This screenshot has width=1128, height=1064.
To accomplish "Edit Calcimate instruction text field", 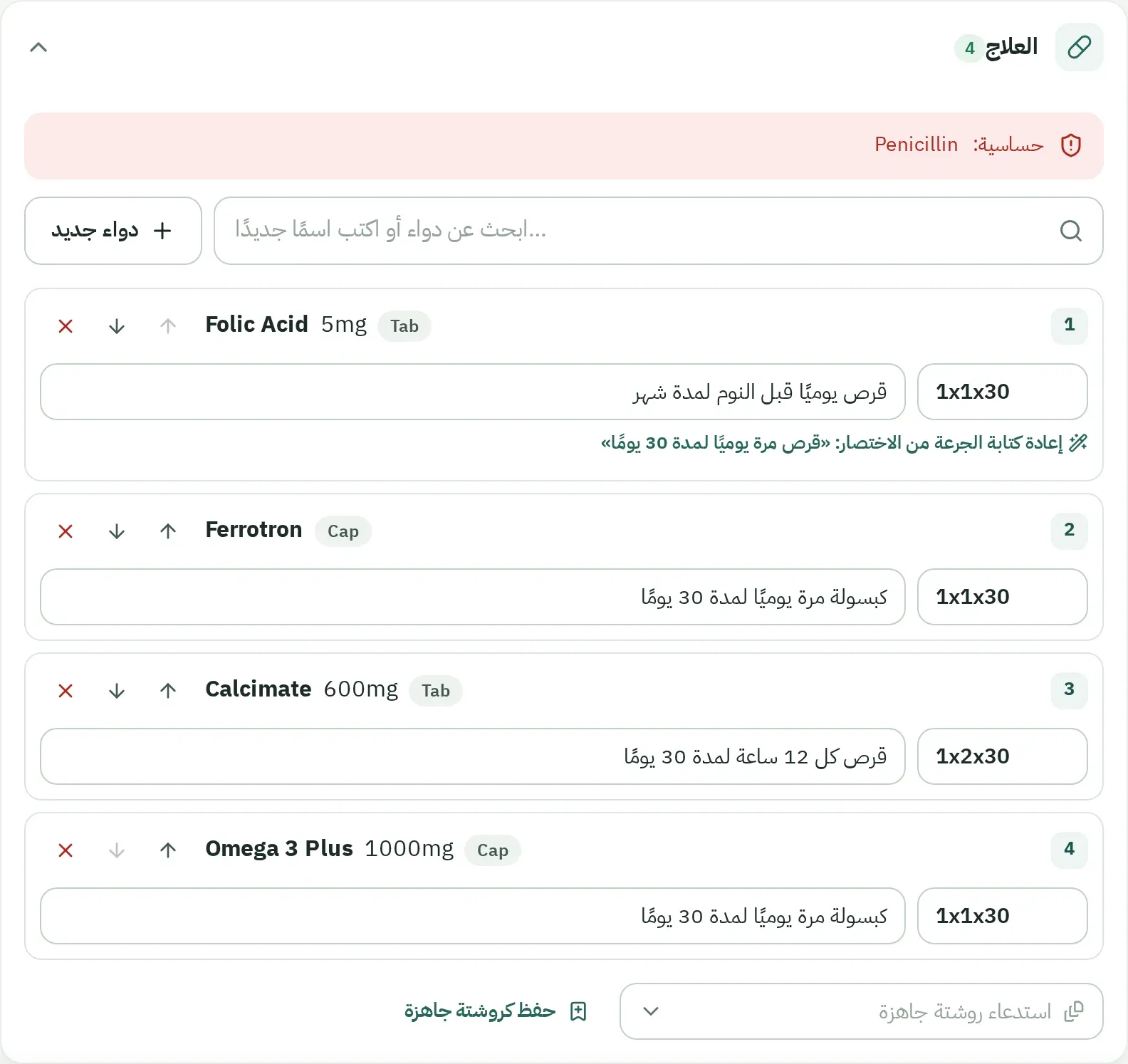I will 473,756.
